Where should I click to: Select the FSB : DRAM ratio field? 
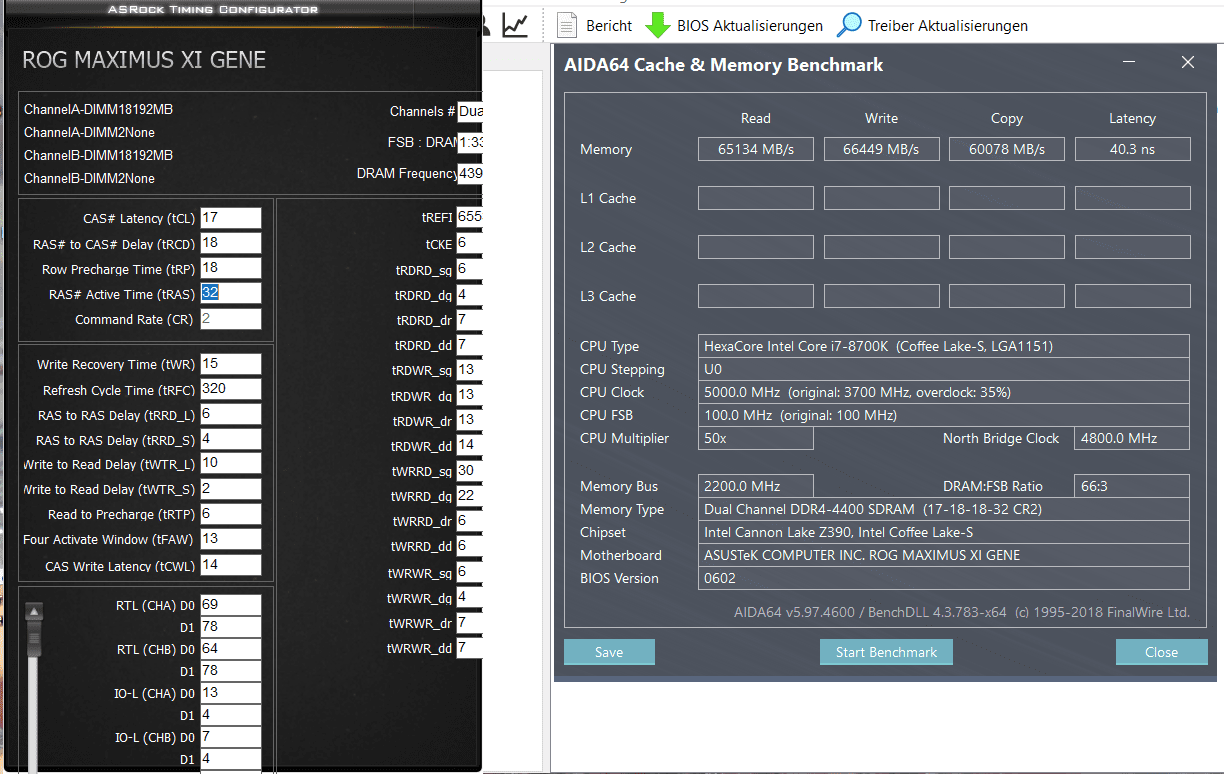coord(469,142)
